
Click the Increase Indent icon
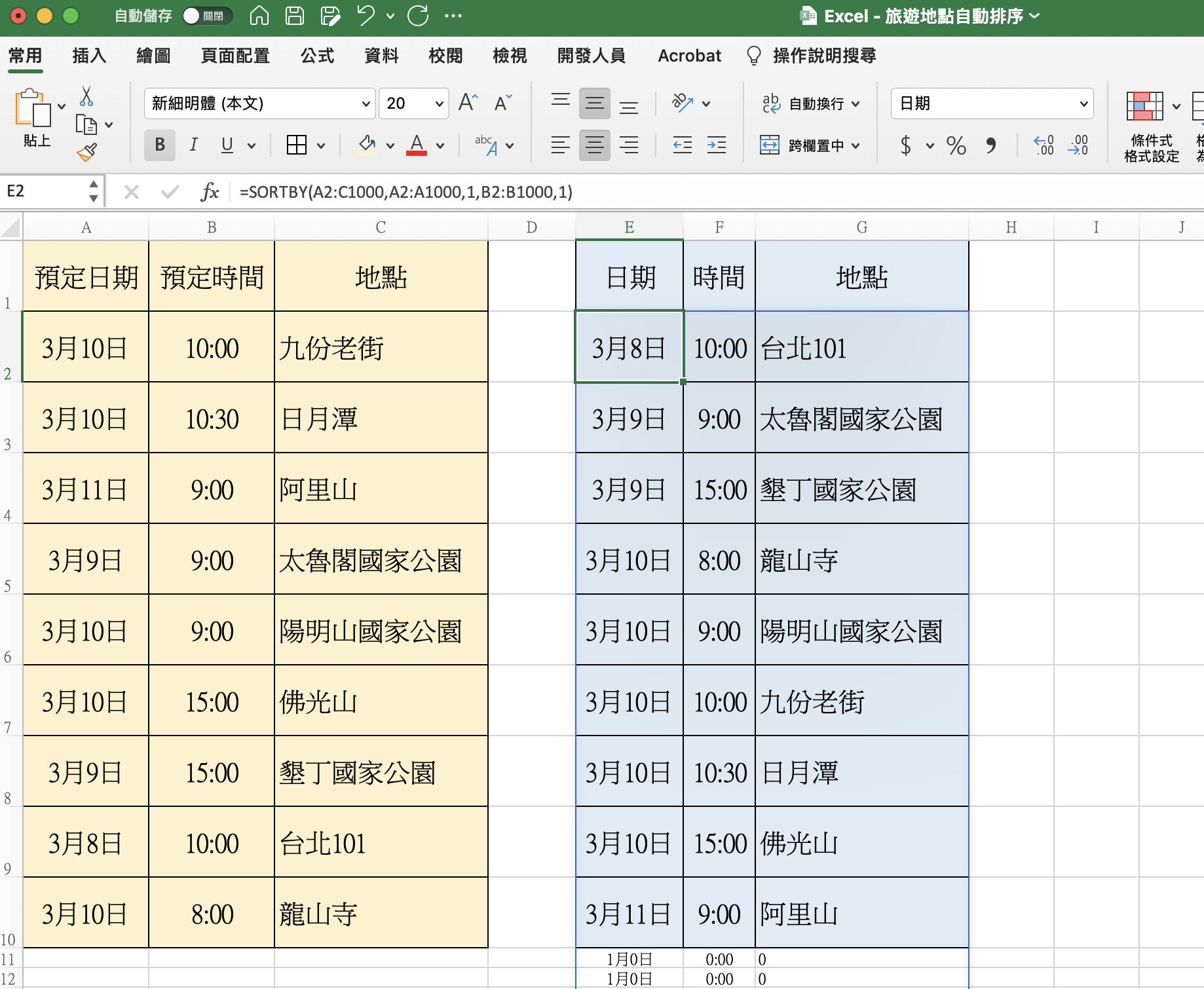tap(717, 145)
